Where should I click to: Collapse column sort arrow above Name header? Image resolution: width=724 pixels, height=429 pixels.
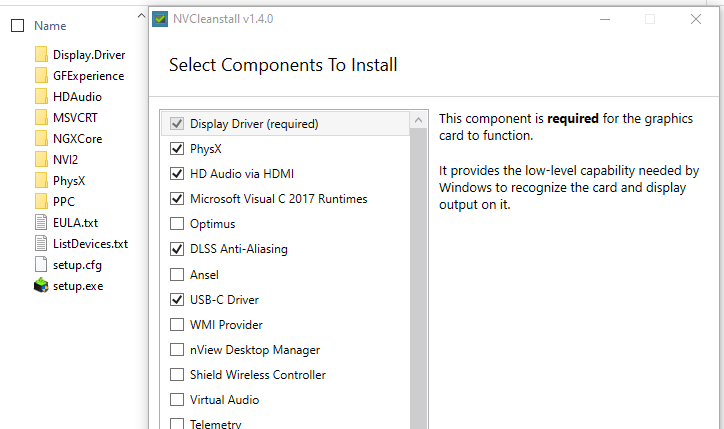pos(141,16)
